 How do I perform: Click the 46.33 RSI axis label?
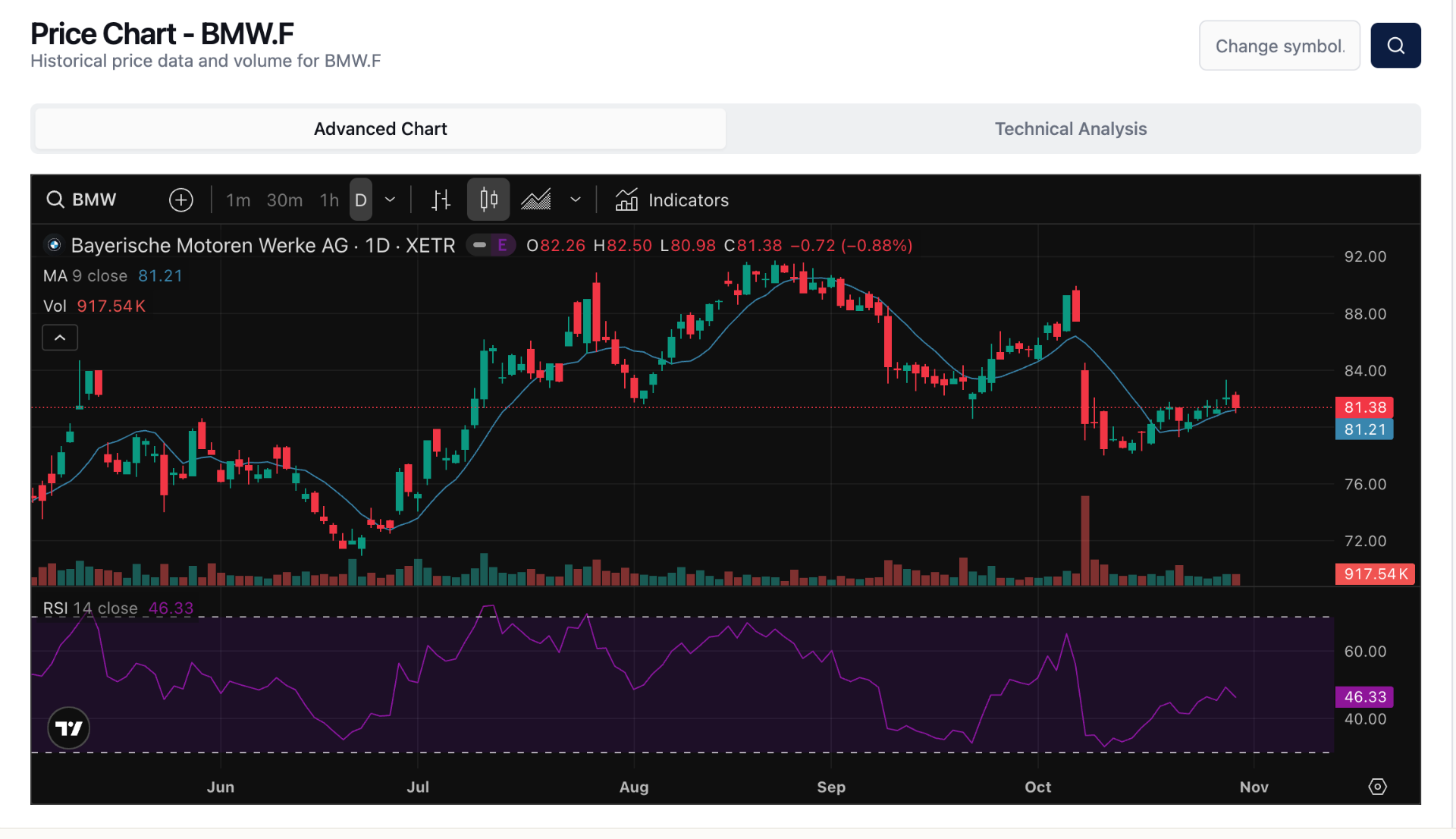[1364, 697]
